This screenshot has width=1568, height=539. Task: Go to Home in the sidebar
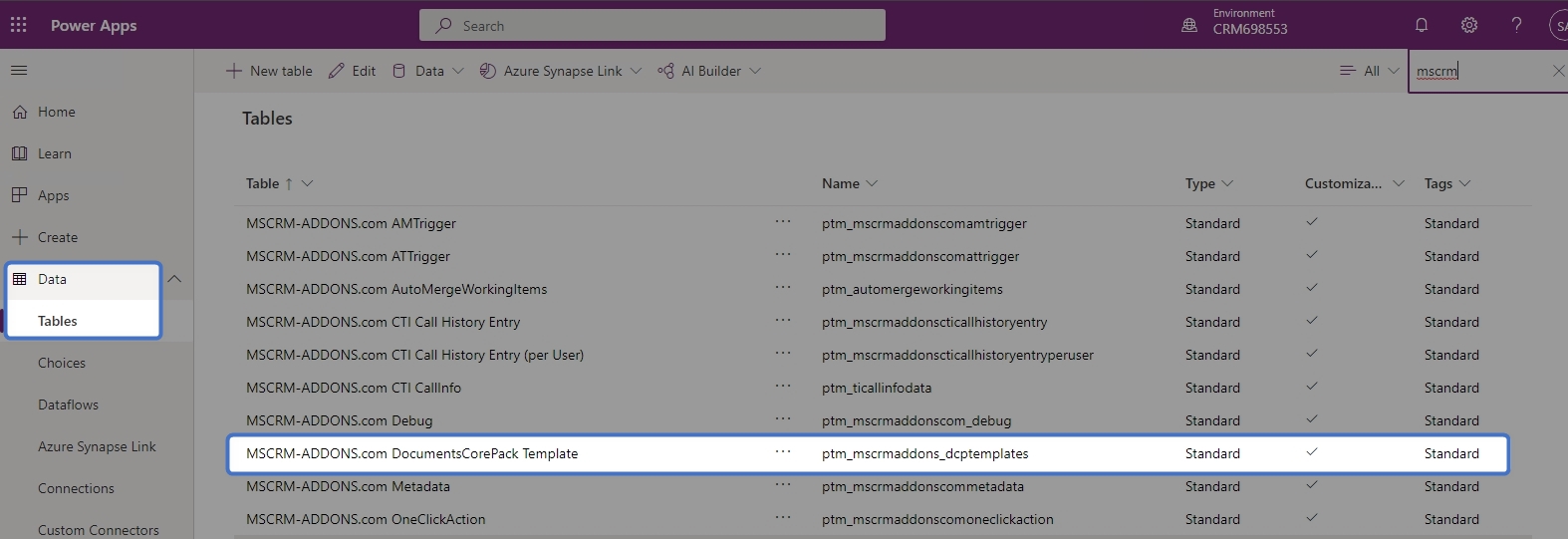click(x=57, y=112)
